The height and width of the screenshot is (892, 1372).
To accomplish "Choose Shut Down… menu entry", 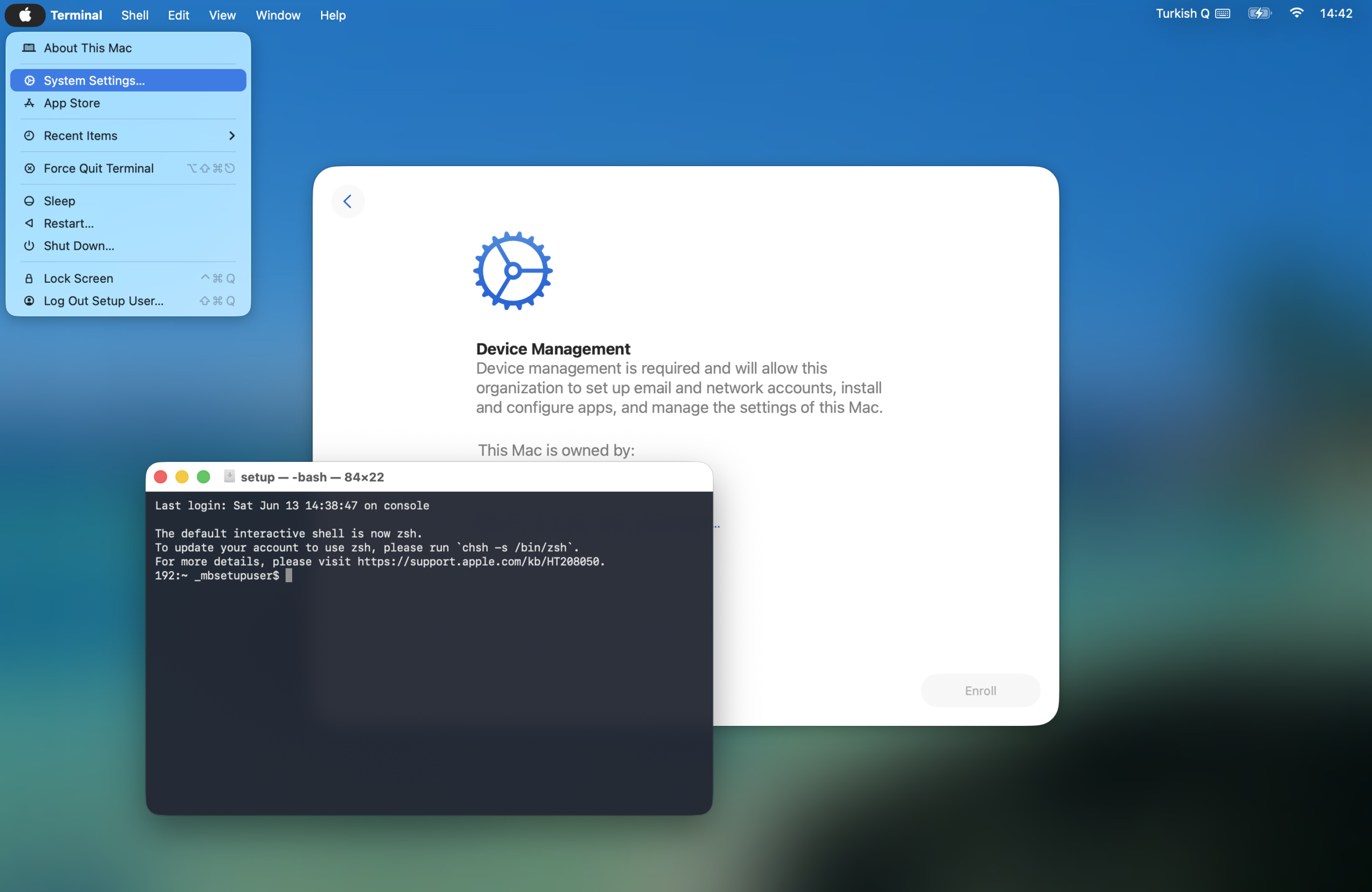I will 128,246.
